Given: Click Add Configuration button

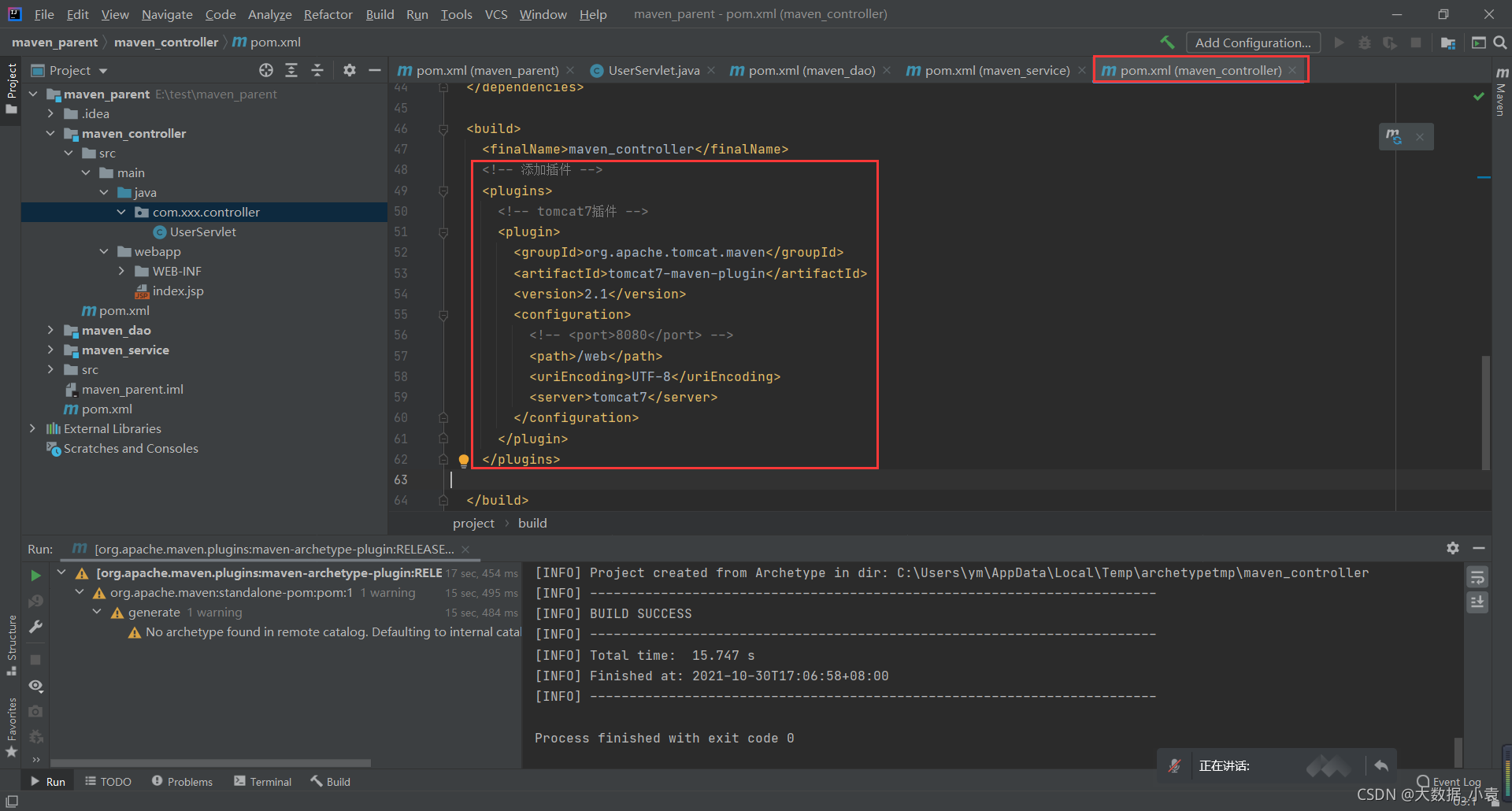Looking at the screenshot, I should pyautogui.click(x=1253, y=43).
